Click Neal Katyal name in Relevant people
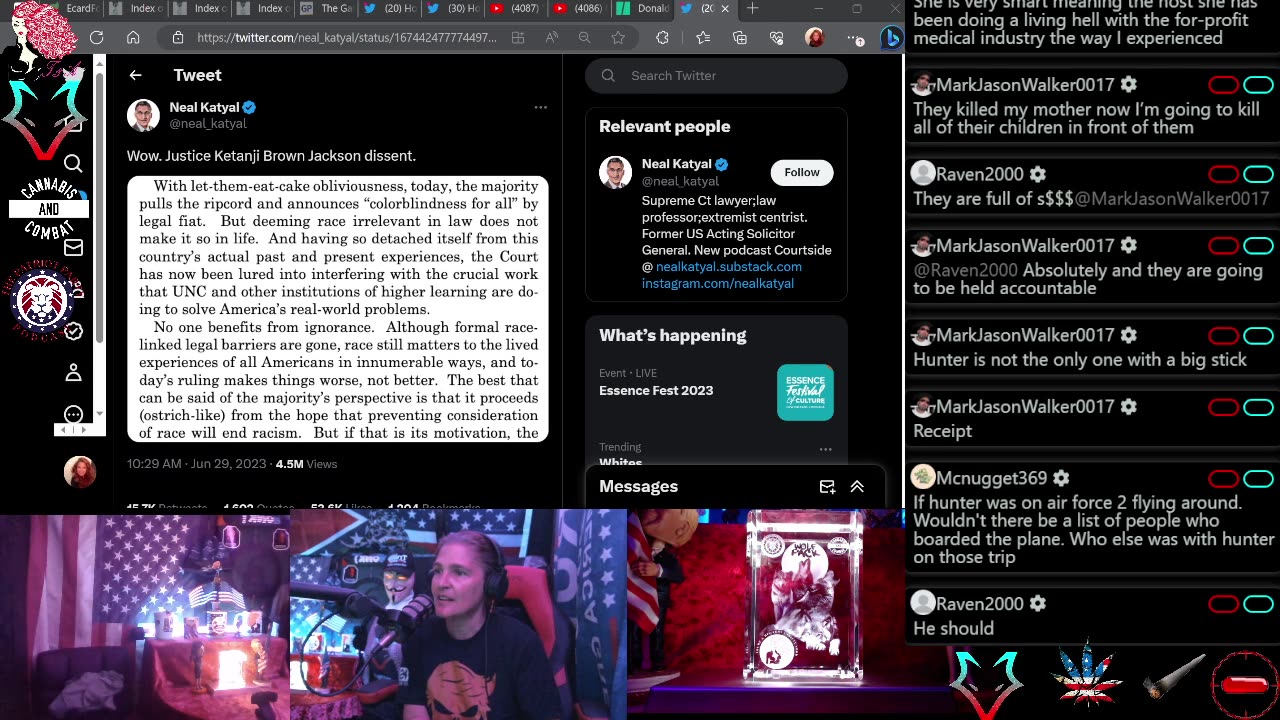The height and width of the screenshot is (720, 1280). point(677,164)
